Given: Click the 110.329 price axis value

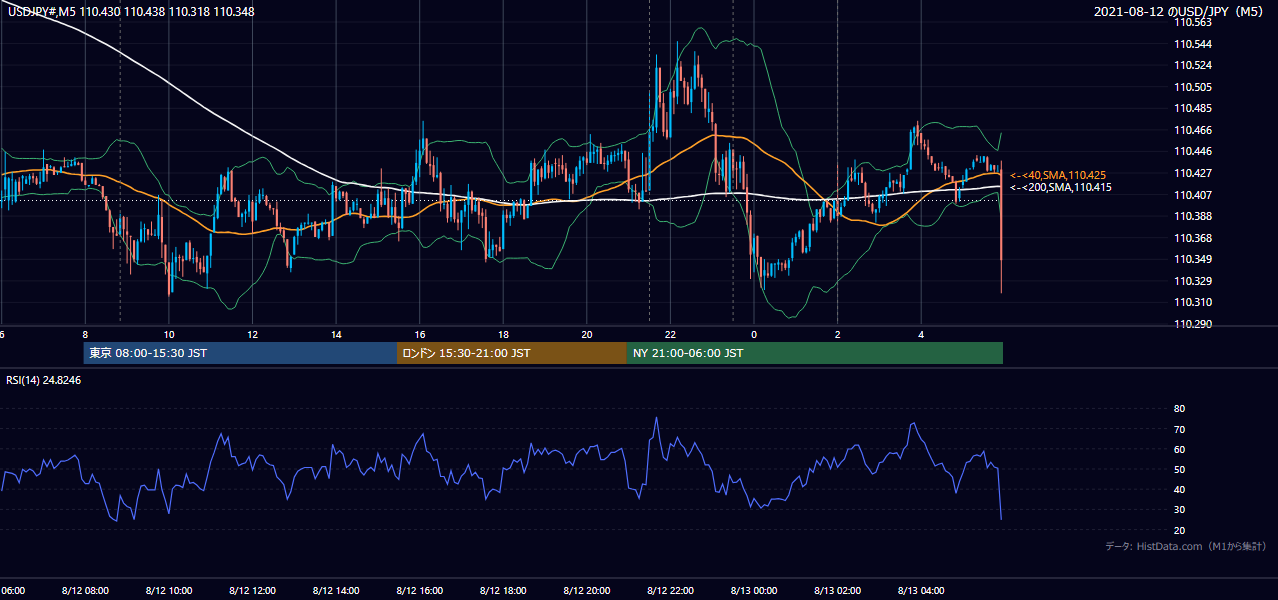Looking at the screenshot, I should point(1192,281).
